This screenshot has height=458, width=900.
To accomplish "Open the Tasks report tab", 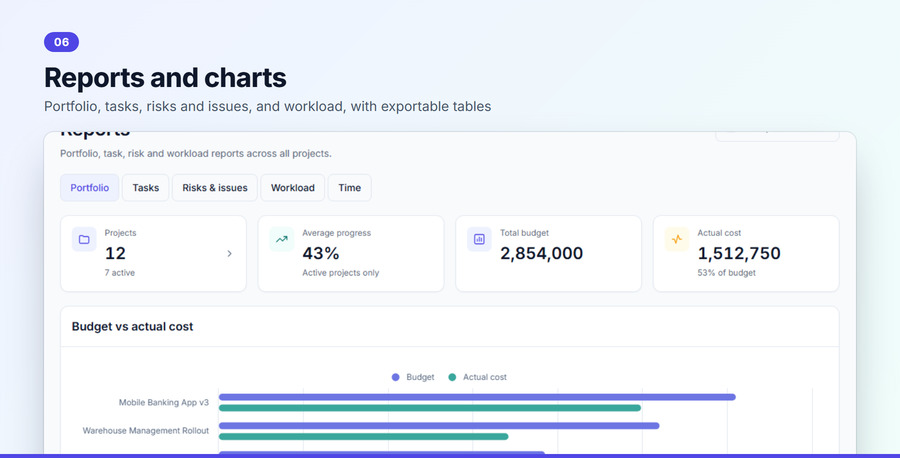I will click(x=146, y=188).
